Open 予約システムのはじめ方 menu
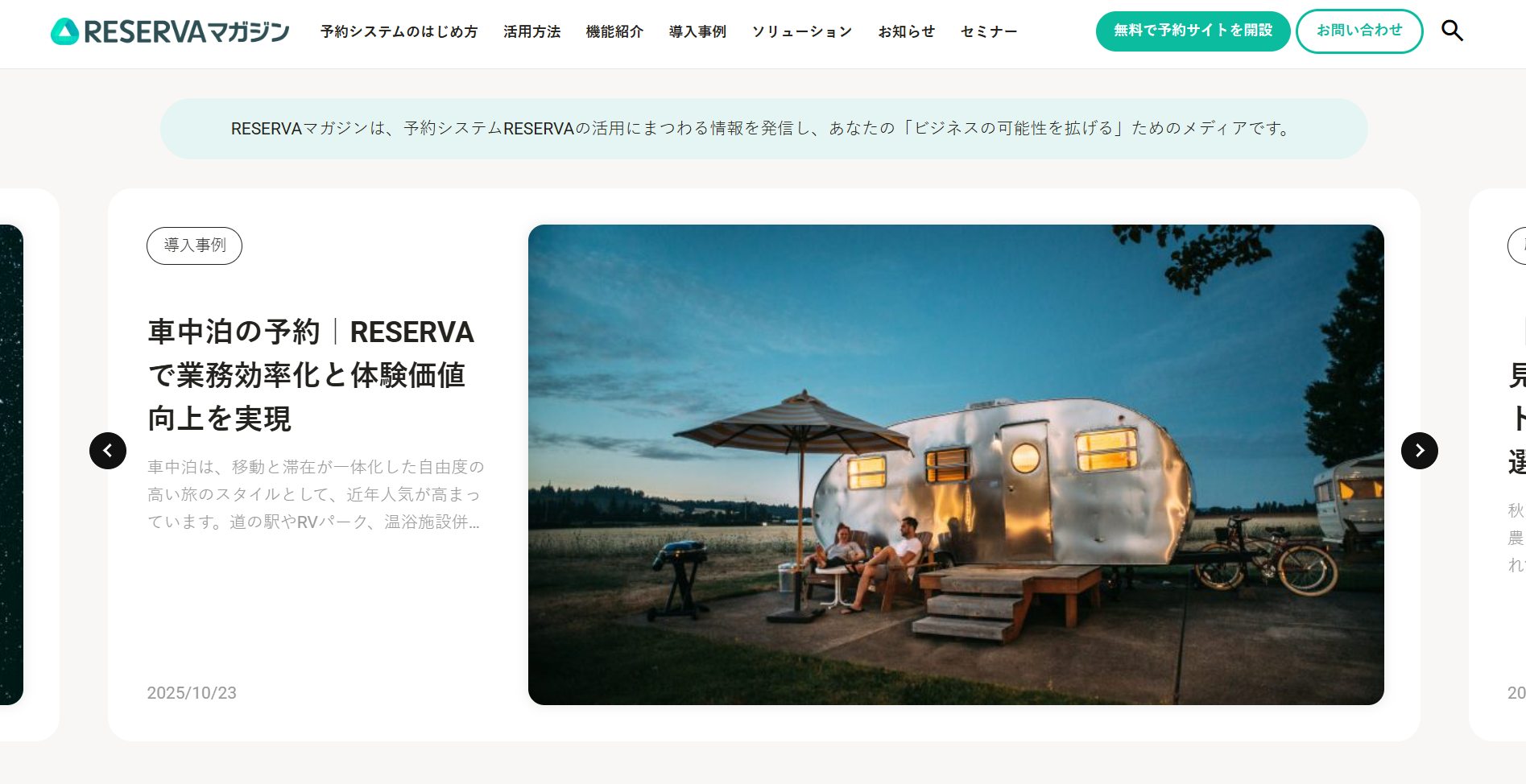Viewport: 1526px width, 784px height. point(399,32)
